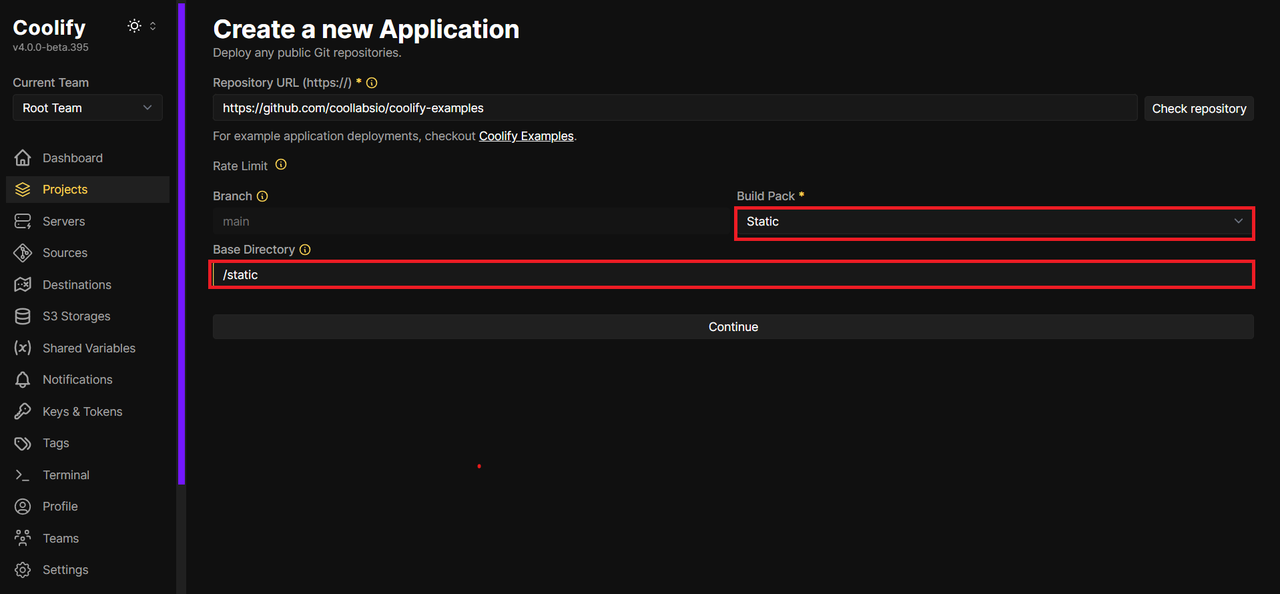
Task: Click the Sources git icon
Action: [23, 253]
